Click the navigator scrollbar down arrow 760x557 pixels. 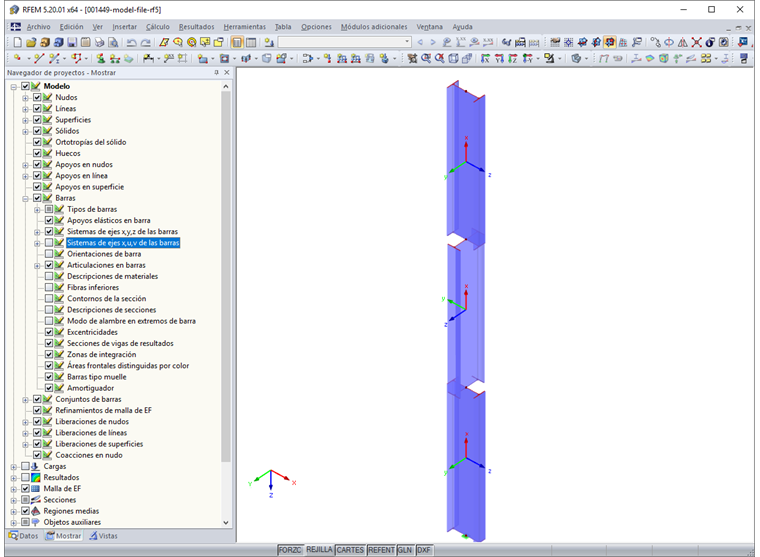[x=226, y=523]
